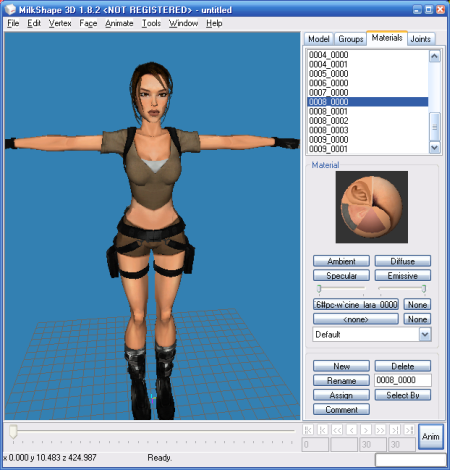Jump to first frame playback button
This screenshot has height=470, width=450.
click(308, 430)
